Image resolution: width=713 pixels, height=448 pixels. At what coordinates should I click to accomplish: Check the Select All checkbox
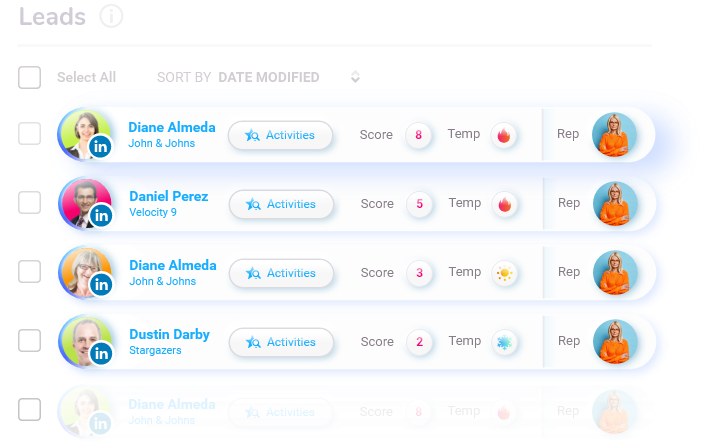[30, 77]
